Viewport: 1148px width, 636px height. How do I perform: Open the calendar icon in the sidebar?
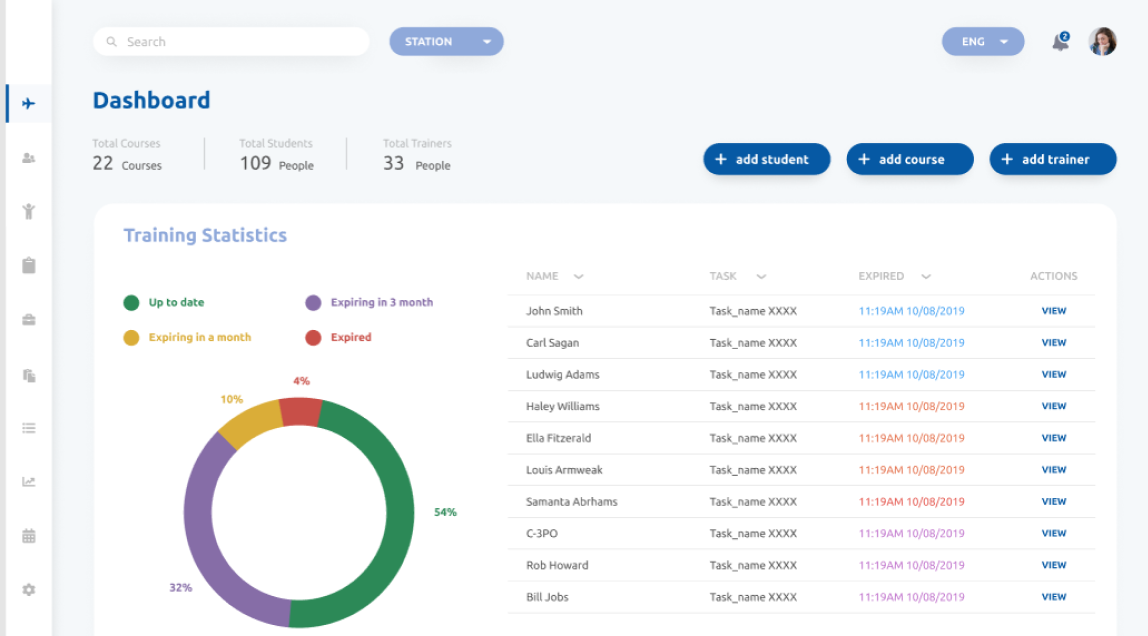point(28,535)
